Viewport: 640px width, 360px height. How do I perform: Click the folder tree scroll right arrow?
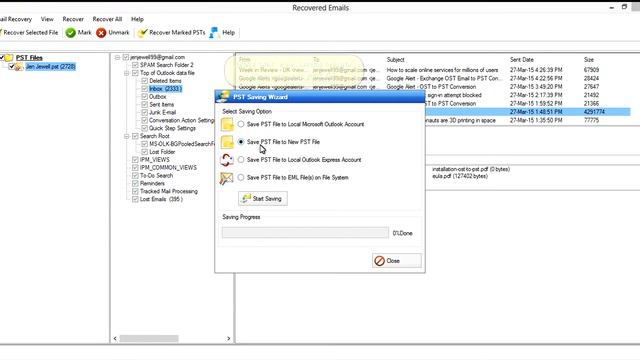[228, 338]
